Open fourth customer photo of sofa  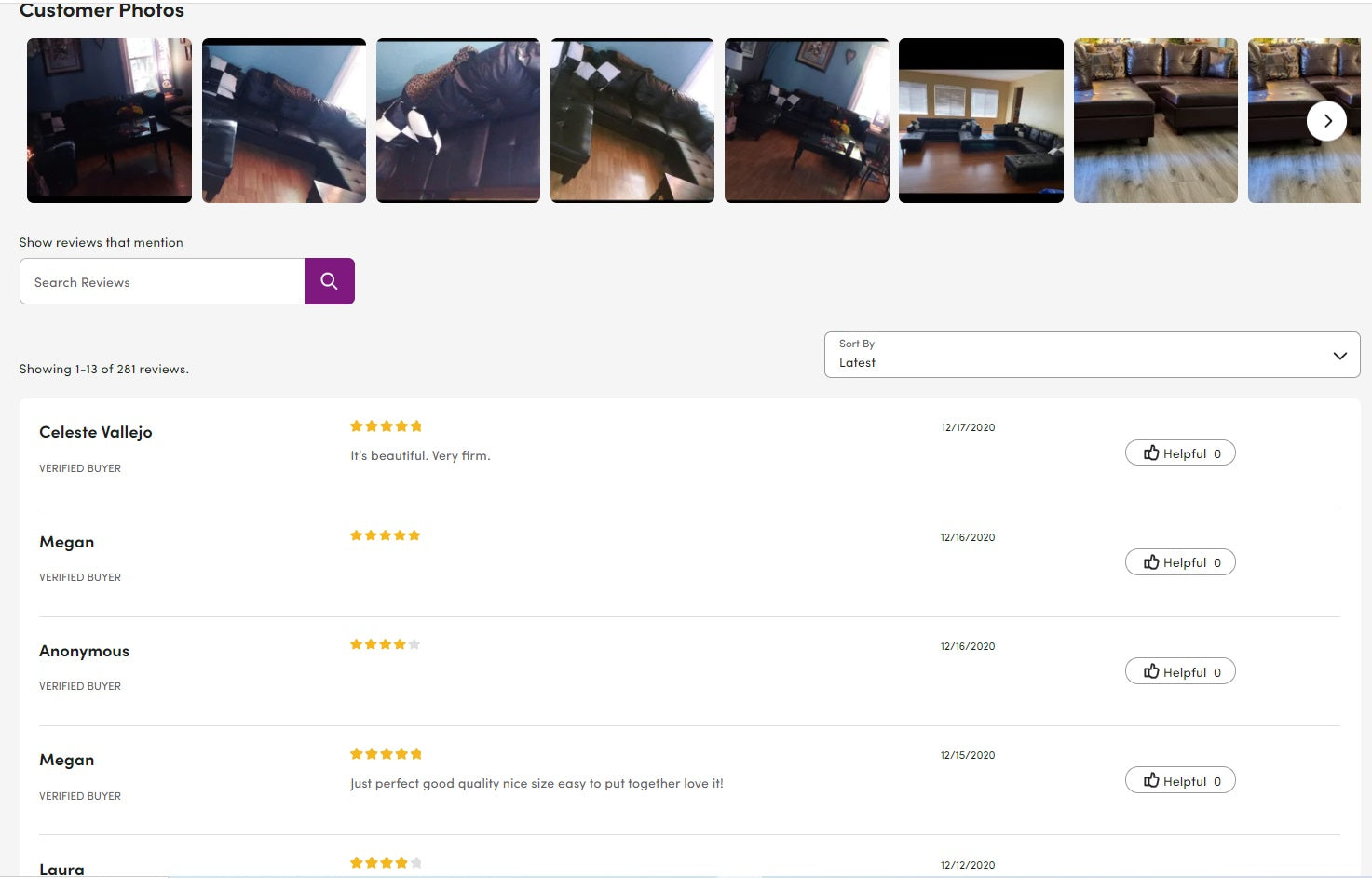click(632, 120)
